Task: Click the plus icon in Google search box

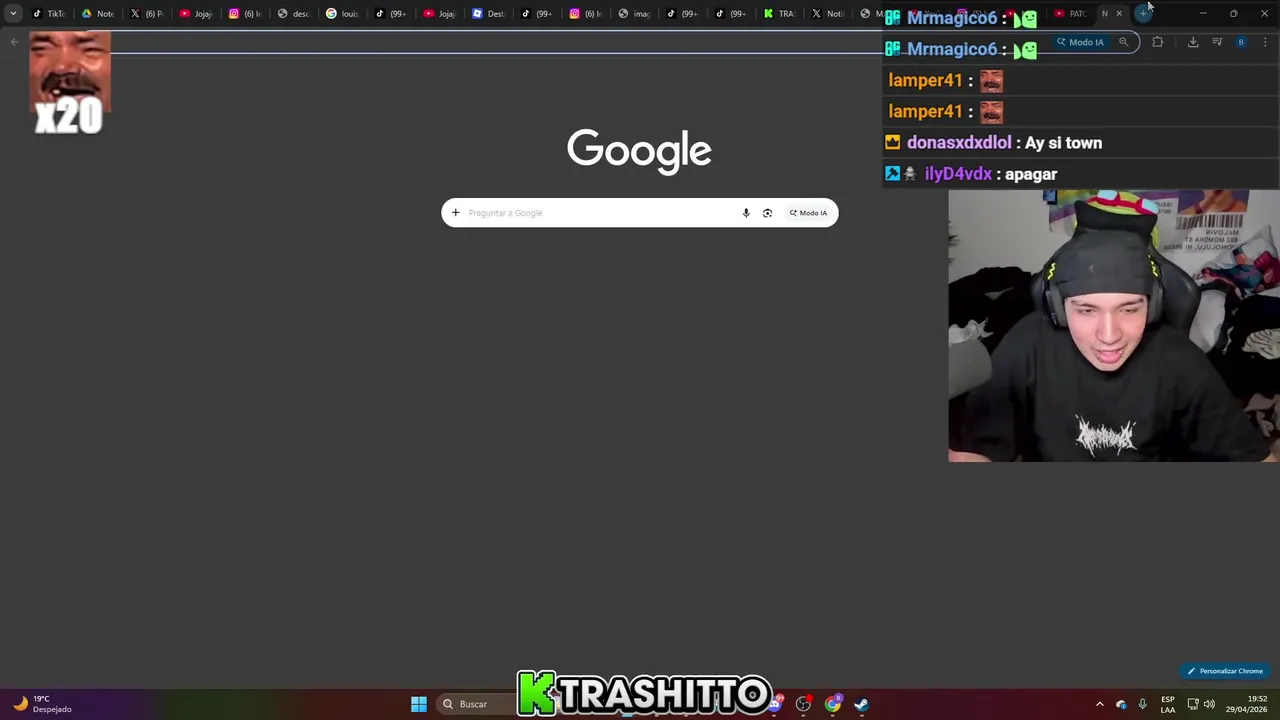Action: click(x=455, y=213)
